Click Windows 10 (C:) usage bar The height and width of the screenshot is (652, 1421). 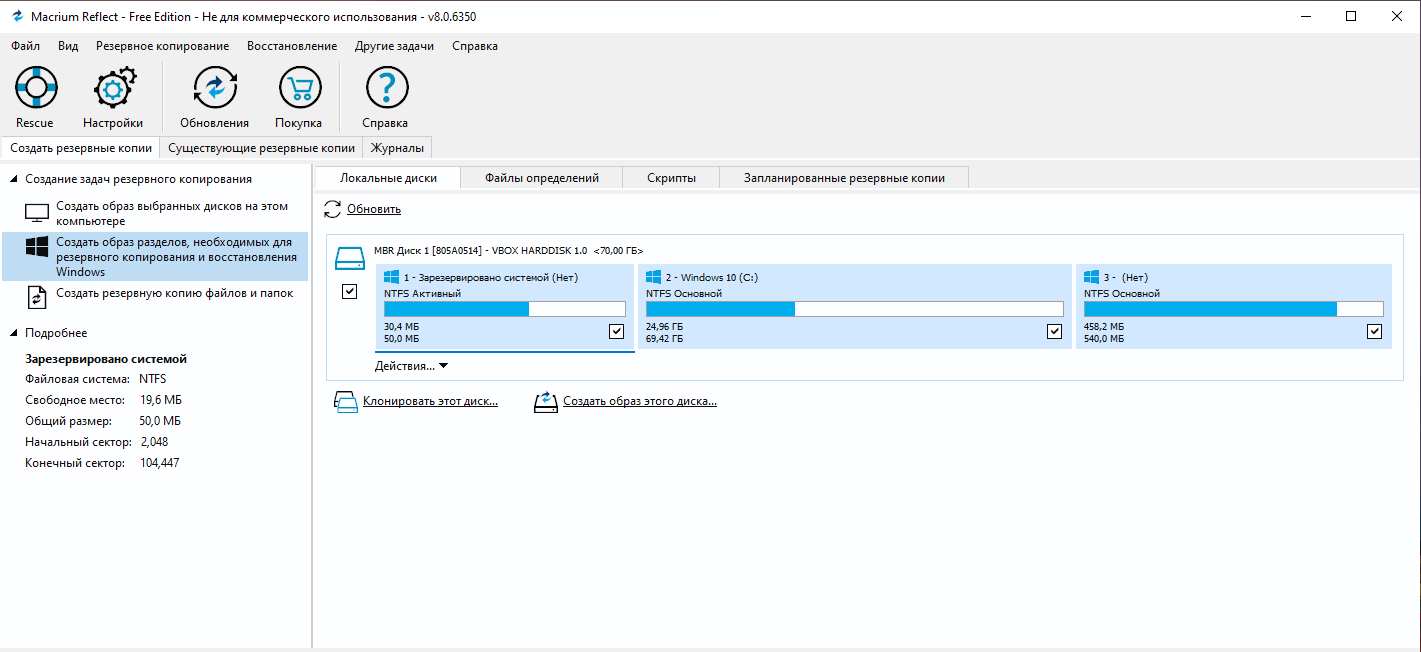coord(854,309)
